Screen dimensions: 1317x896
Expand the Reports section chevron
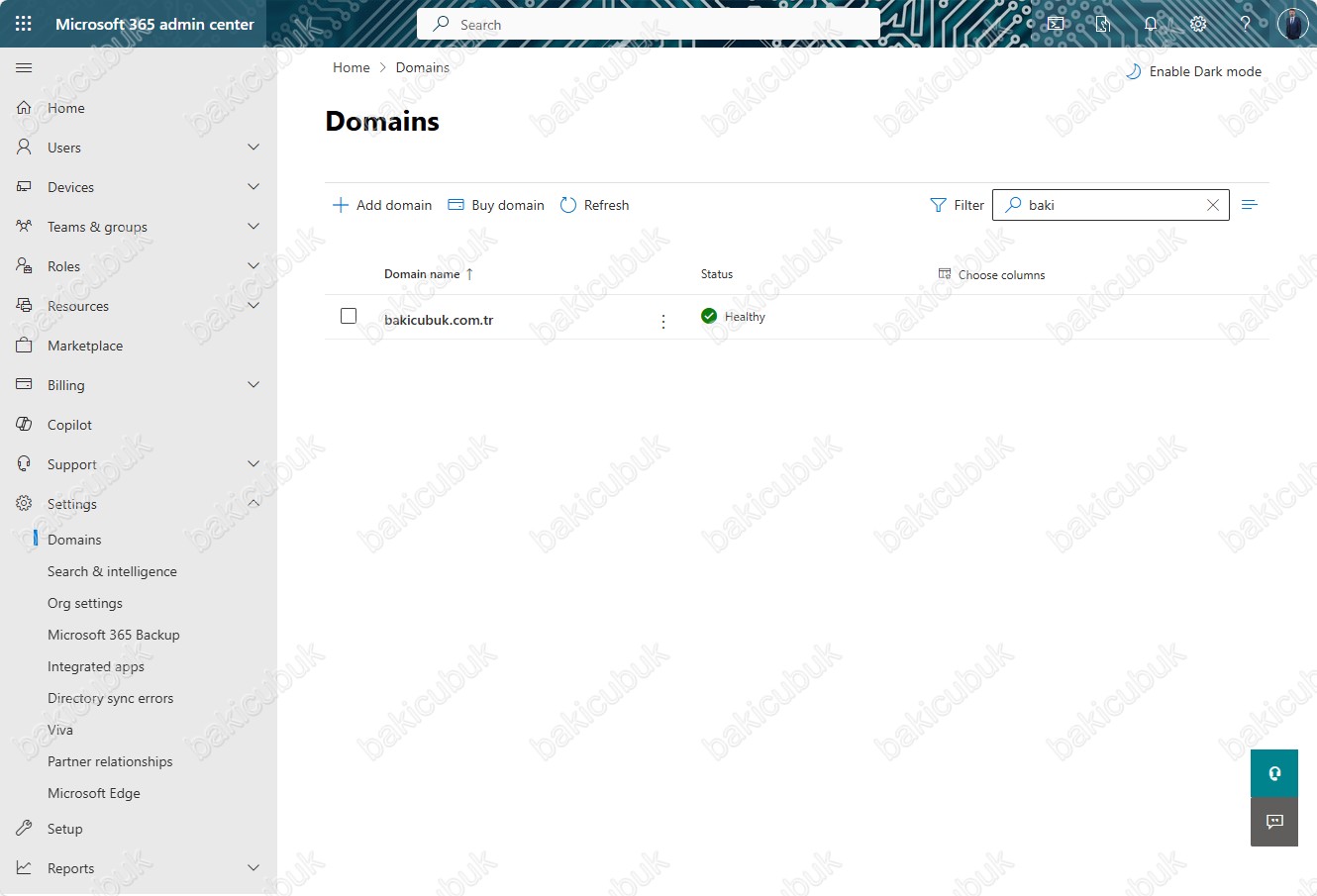point(253,867)
